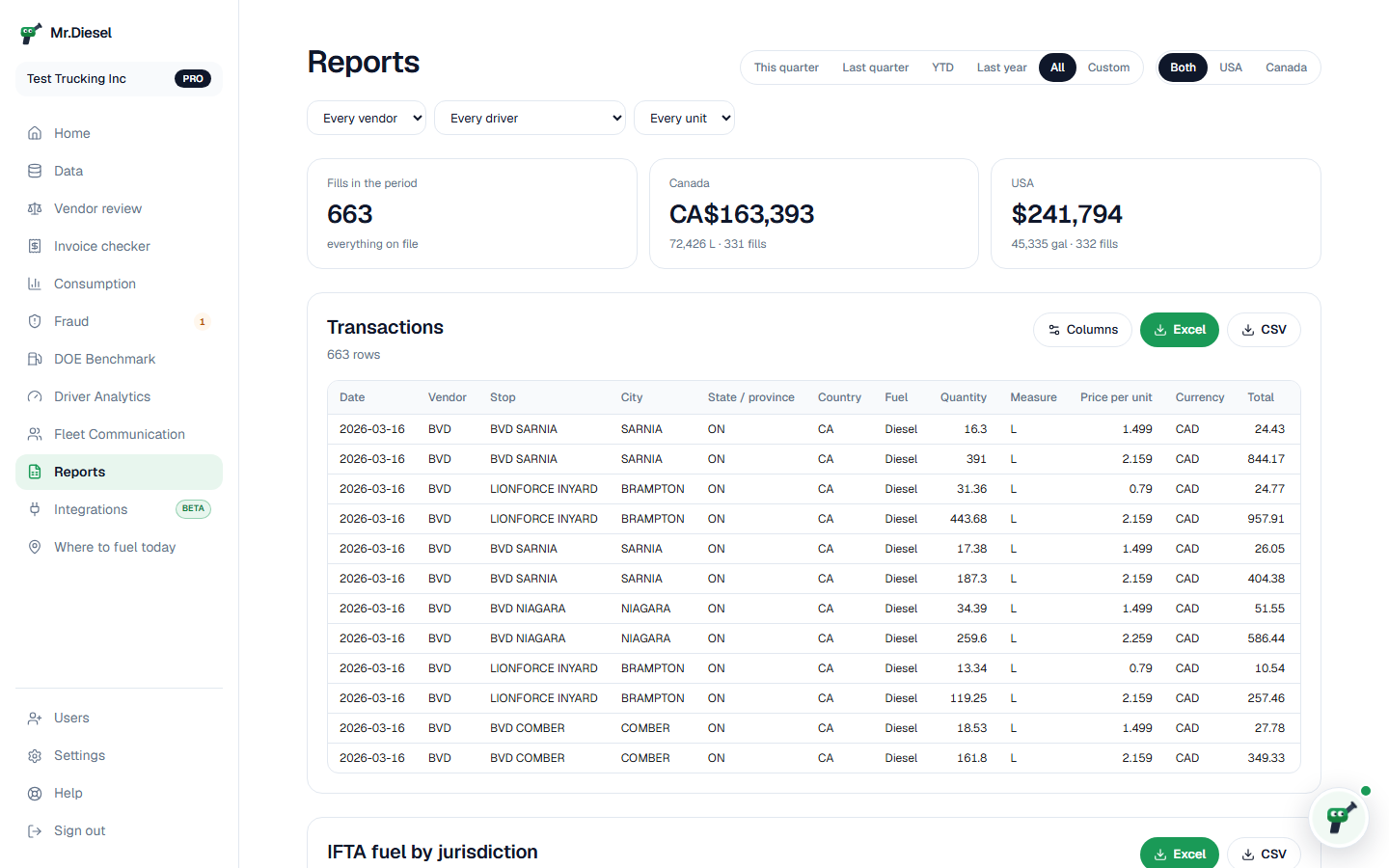This screenshot has width=1389, height=868.
Task: Filter reports to Canada only
Action: point(1286,68)
